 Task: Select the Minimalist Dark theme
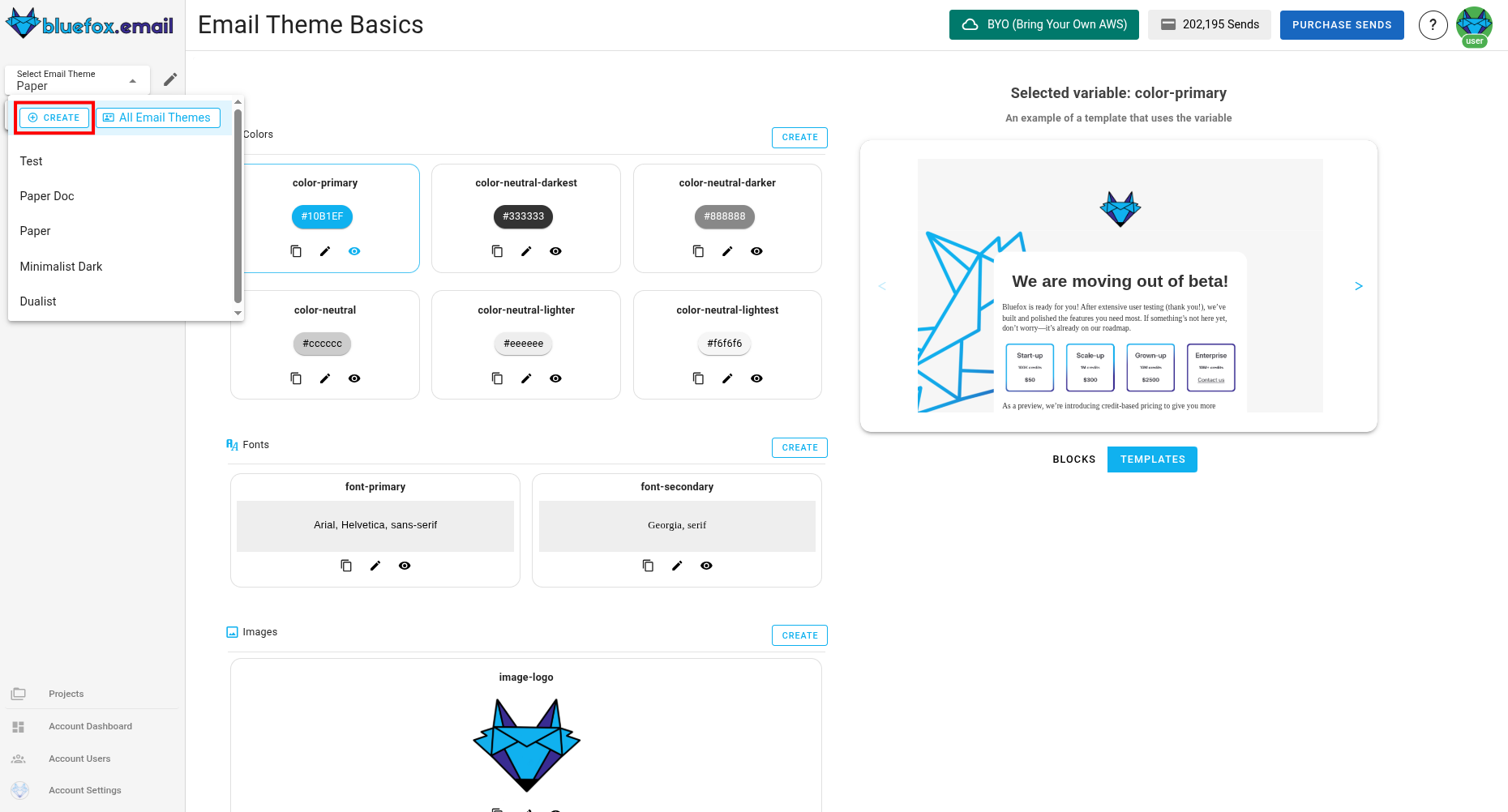tap(61, 266)
